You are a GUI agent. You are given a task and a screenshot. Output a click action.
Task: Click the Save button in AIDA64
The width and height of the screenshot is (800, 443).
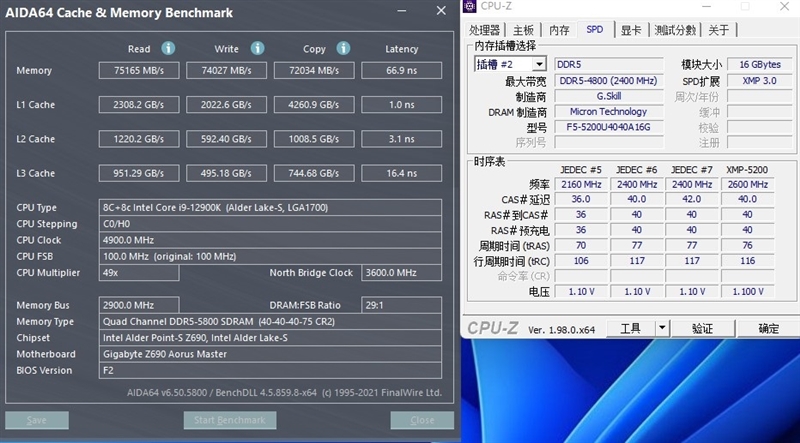pos(37,420)
